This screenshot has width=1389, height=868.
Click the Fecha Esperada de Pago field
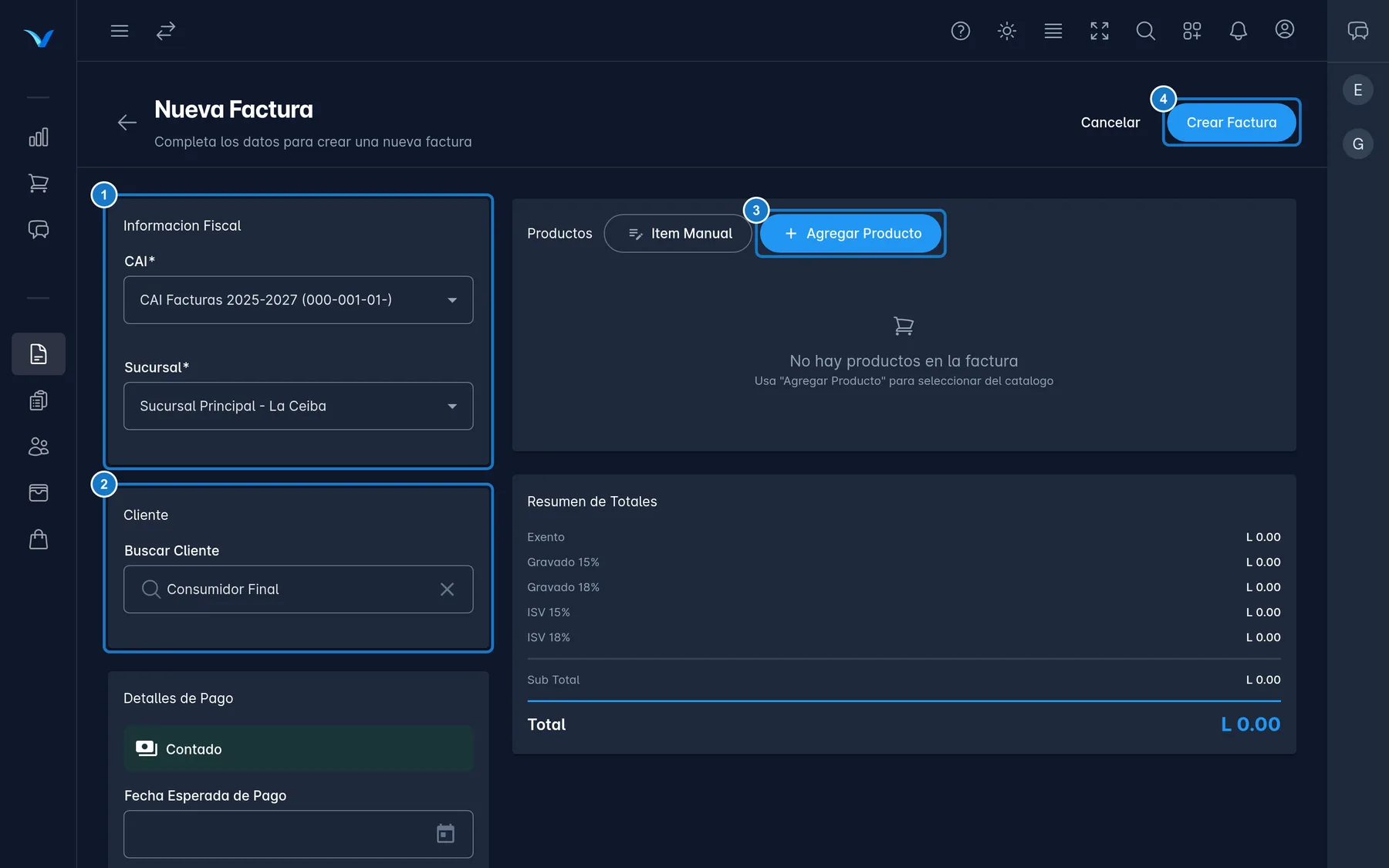coord(299,834)
